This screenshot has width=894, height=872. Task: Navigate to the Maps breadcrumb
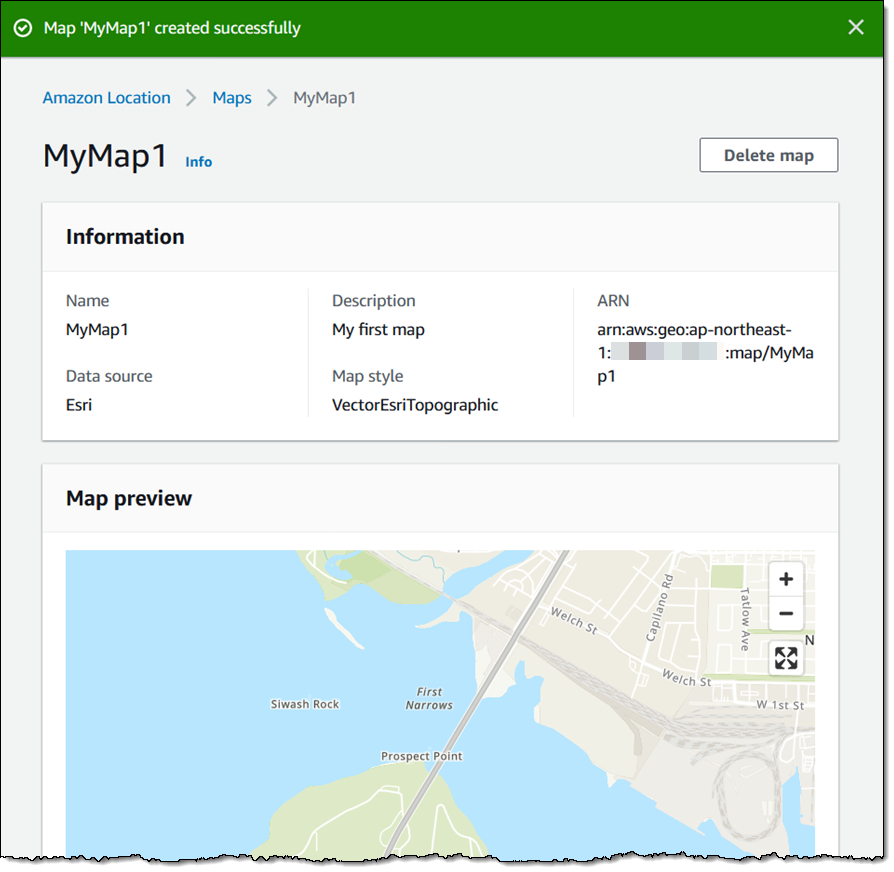(x=231, y=98)
